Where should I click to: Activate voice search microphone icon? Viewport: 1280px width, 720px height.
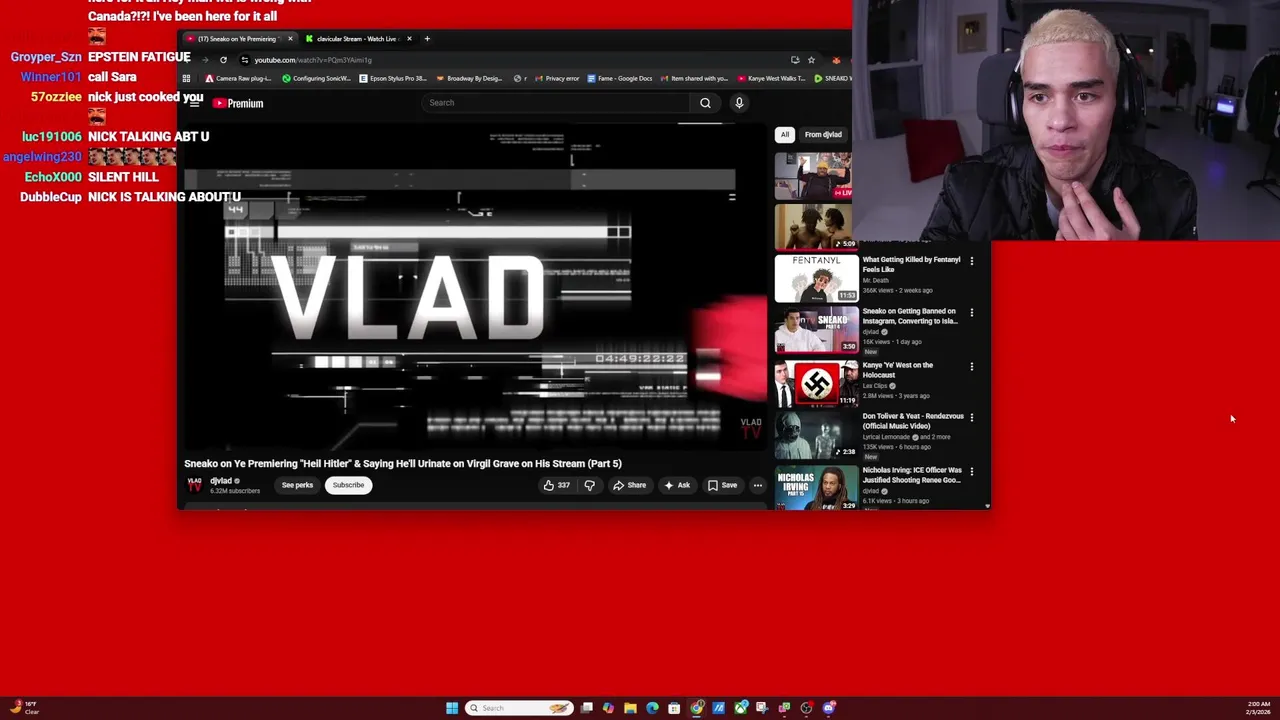point(739,103)
